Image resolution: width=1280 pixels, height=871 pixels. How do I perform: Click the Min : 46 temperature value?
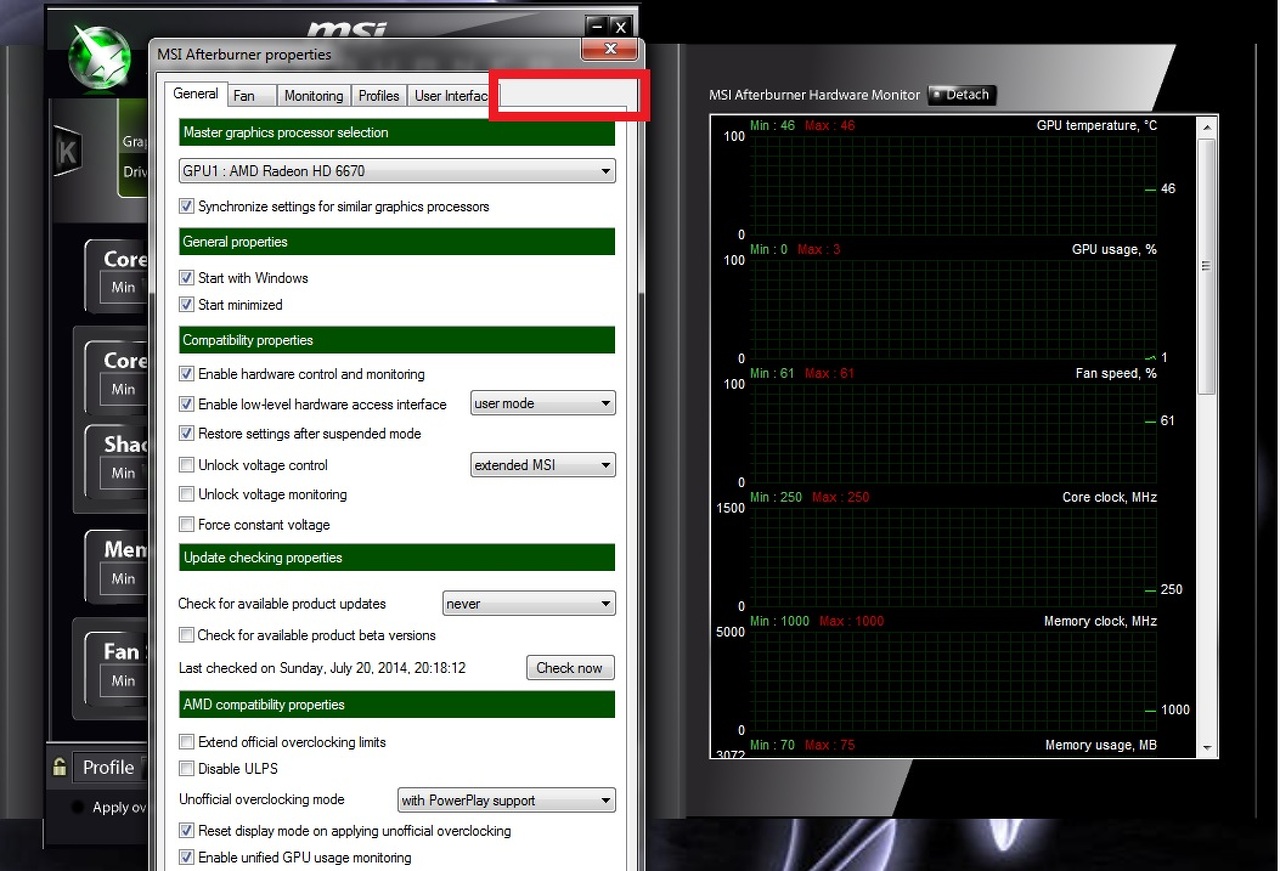(x=772, y=125)
